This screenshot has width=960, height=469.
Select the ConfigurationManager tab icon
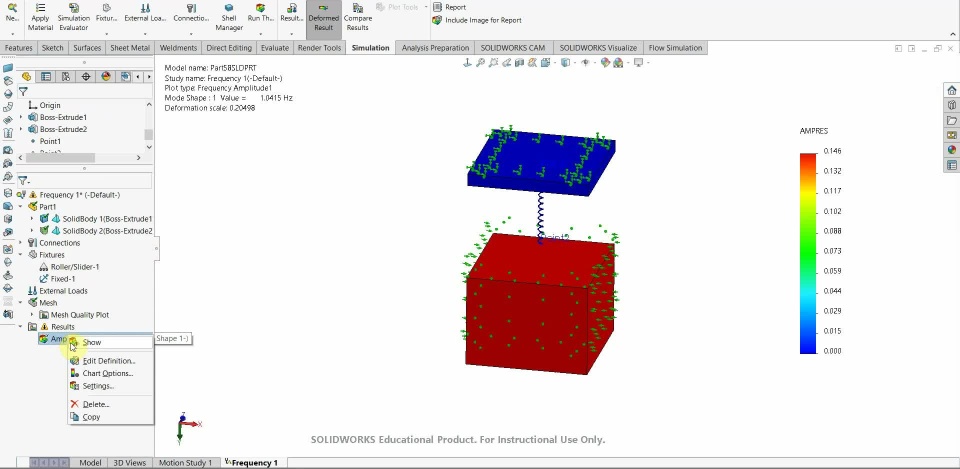66,77
